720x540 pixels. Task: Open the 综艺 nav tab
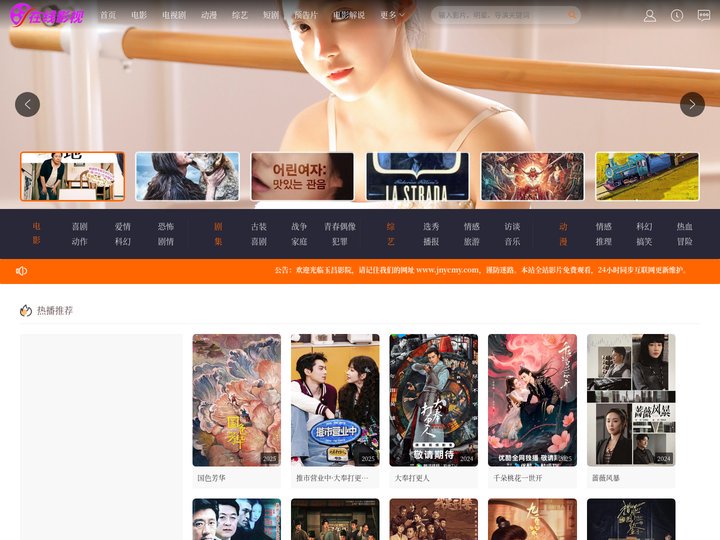pos(240,15)
